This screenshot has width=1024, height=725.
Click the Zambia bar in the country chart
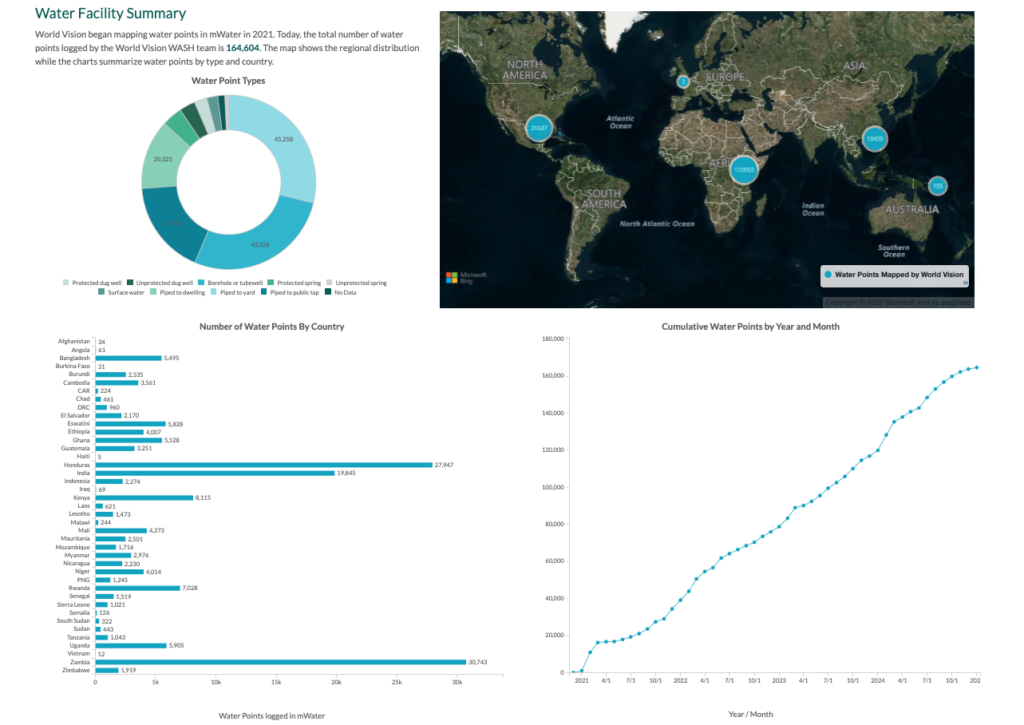pyautogui.click(x=281, y=662)
